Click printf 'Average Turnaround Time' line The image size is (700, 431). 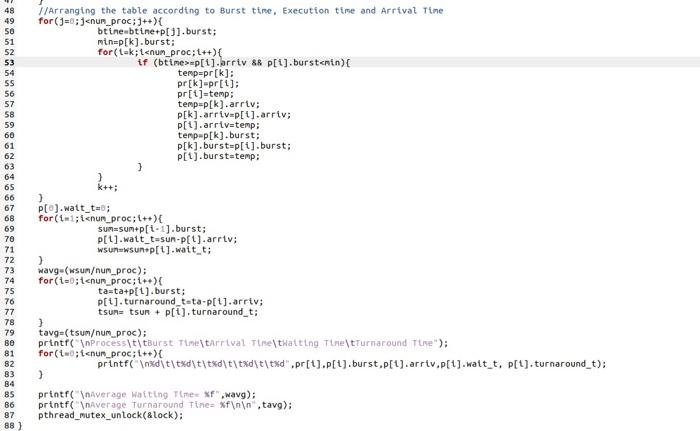pos(165,405)
